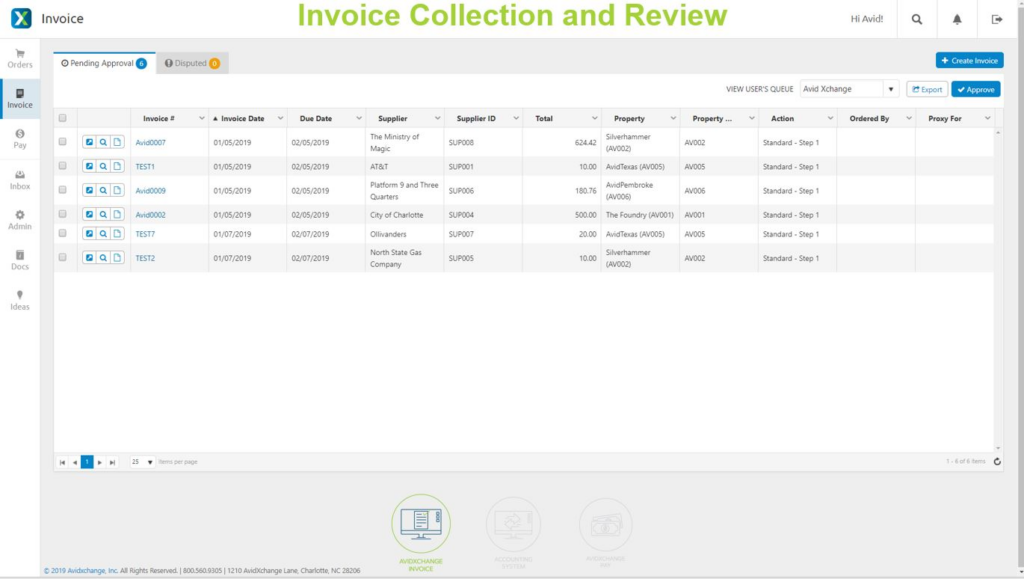Go to the first page of results

tap(62, 462)
